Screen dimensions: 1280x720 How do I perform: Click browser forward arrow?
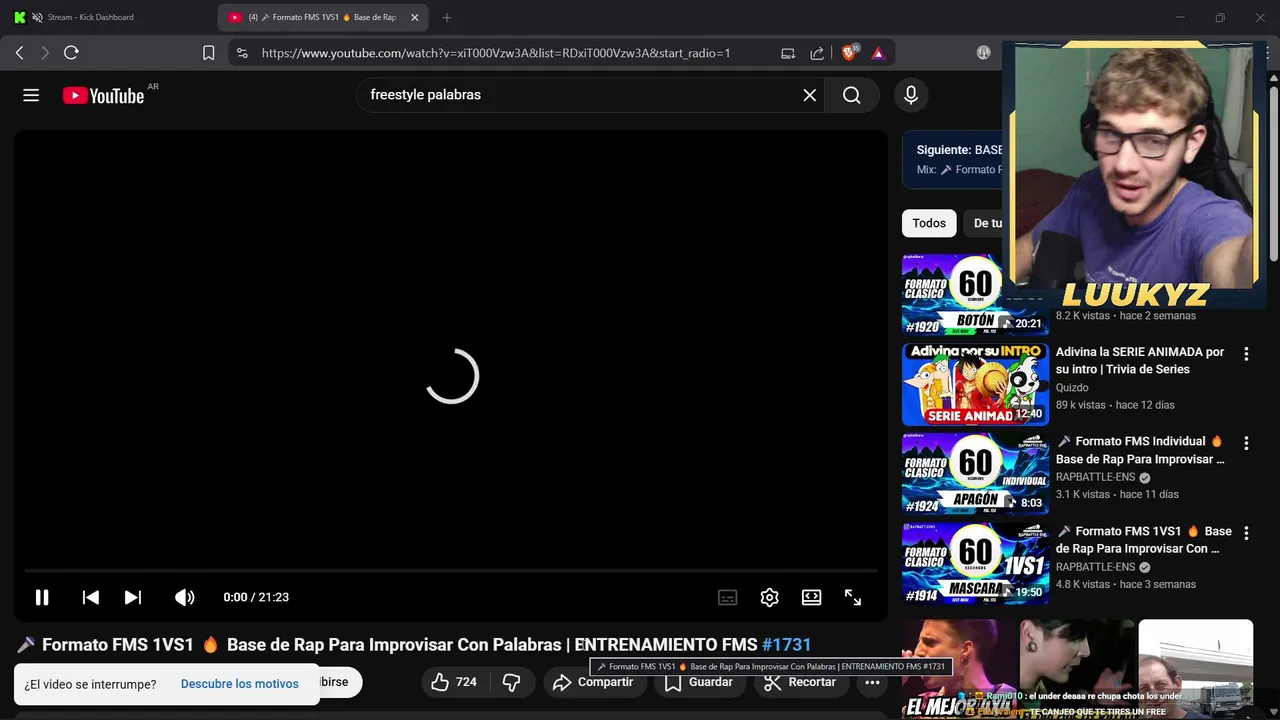pos(45,53)
